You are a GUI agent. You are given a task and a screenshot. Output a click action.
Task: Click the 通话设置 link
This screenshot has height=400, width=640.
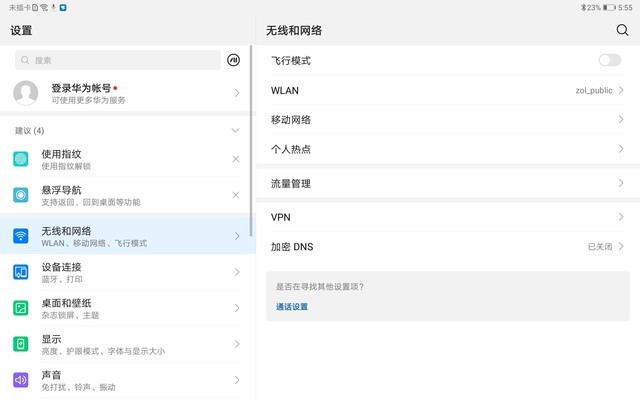(x=292, y=306)
